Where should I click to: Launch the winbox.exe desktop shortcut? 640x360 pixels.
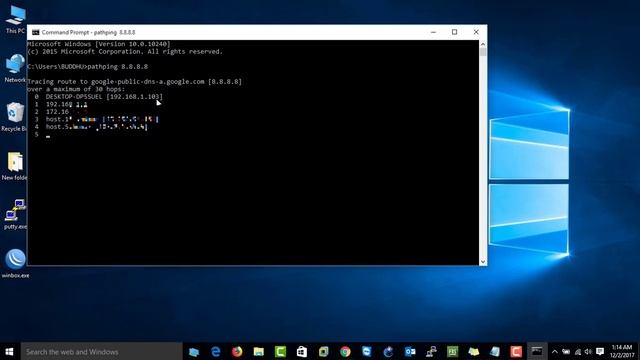[16, 264]
